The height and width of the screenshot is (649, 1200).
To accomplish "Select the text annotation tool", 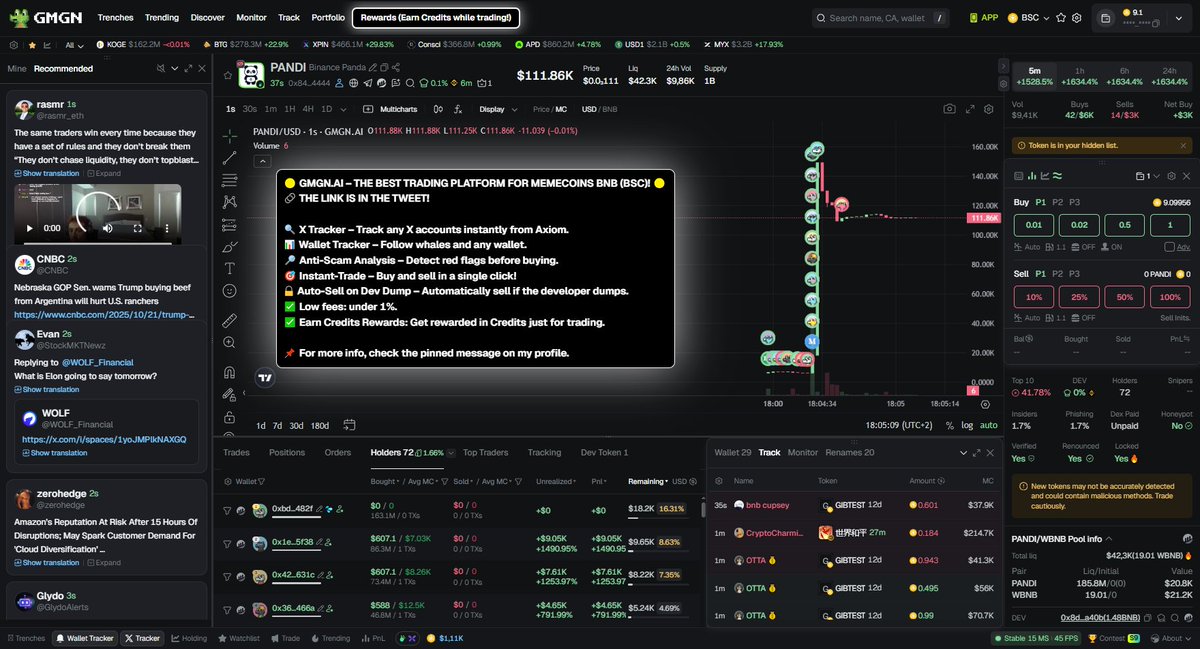I will coord(230,268).
